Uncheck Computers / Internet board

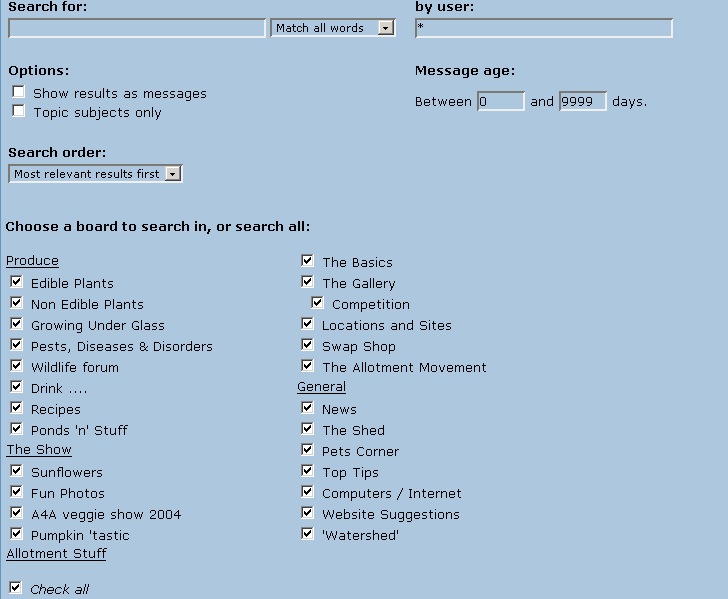[307, 492]
